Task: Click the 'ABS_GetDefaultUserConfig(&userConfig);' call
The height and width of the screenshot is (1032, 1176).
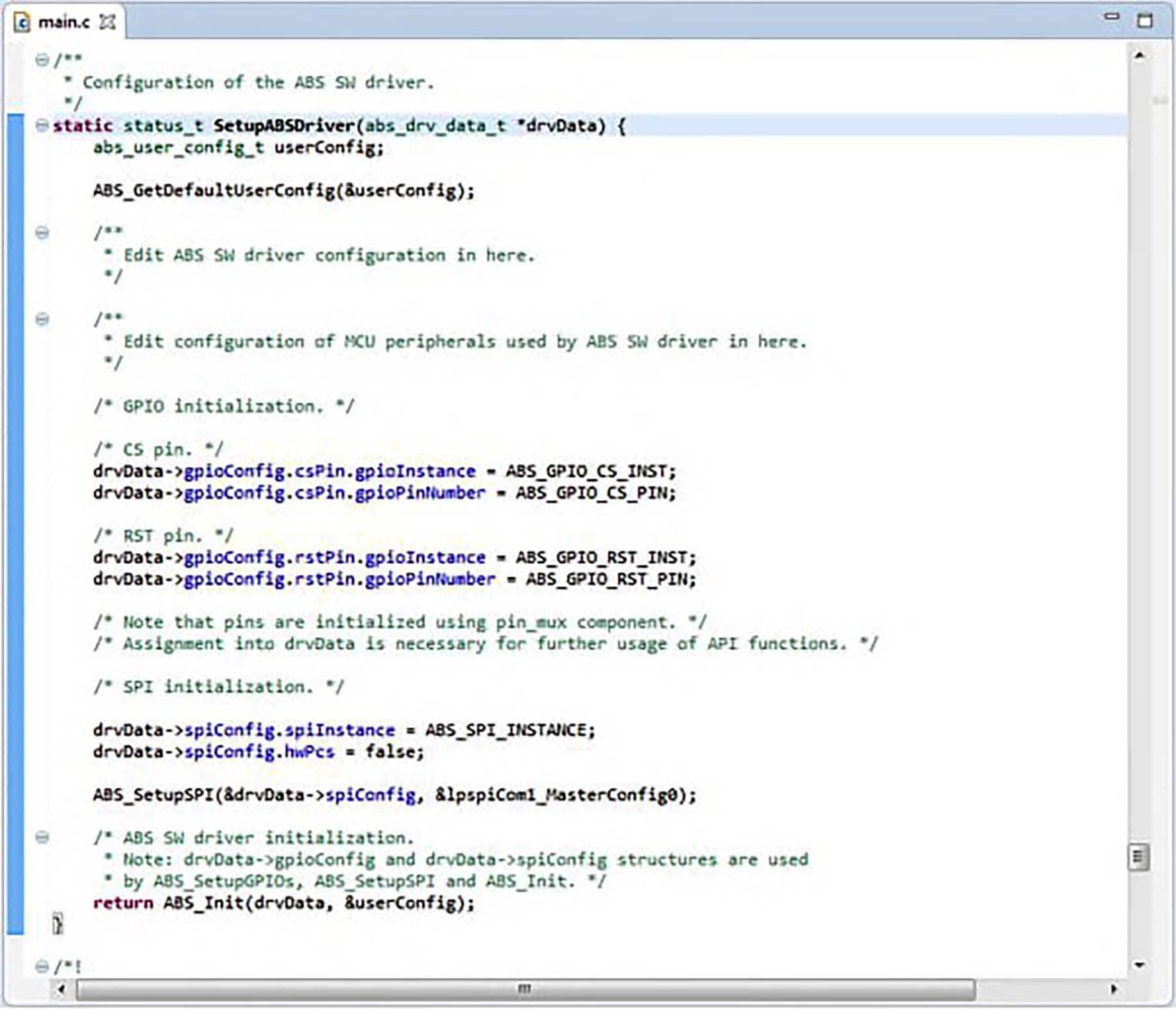Action: [x=284, y=191]
